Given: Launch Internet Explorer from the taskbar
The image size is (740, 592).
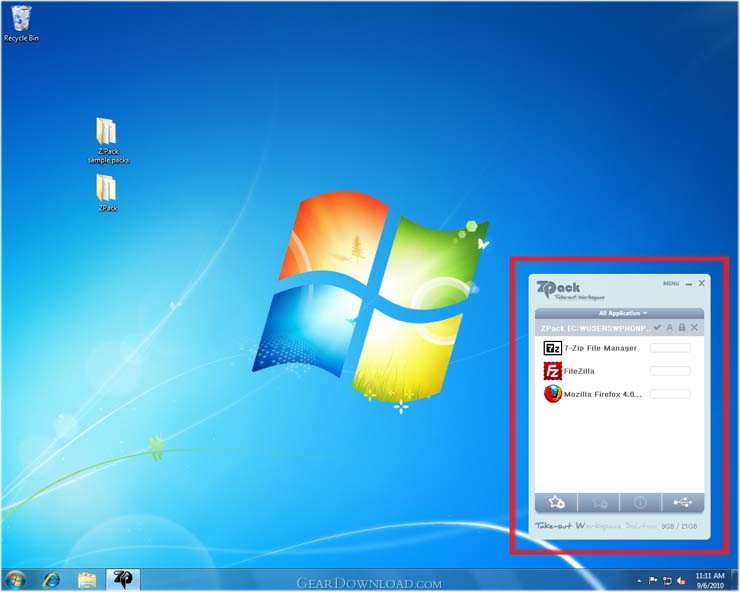Looking at the screenshot, I should [x=51, y=580].
